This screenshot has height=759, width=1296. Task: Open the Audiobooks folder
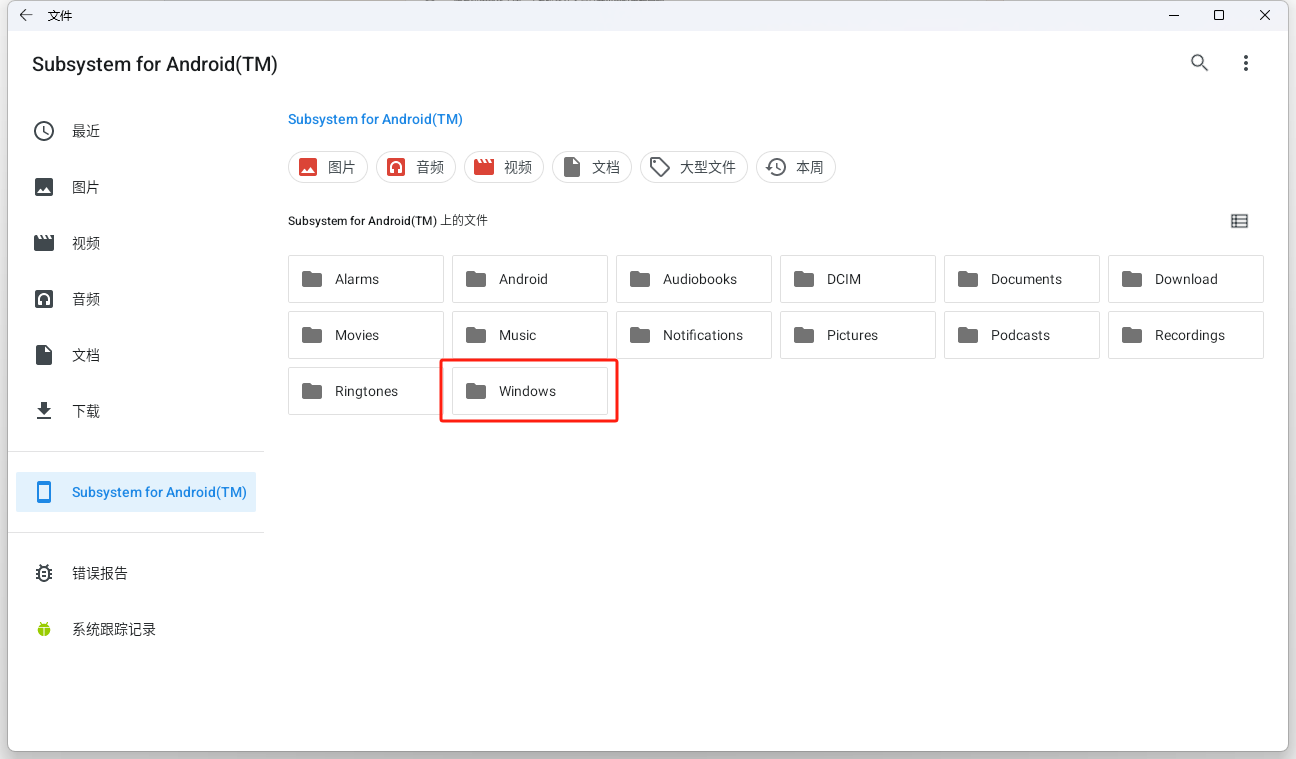(694, 279)
